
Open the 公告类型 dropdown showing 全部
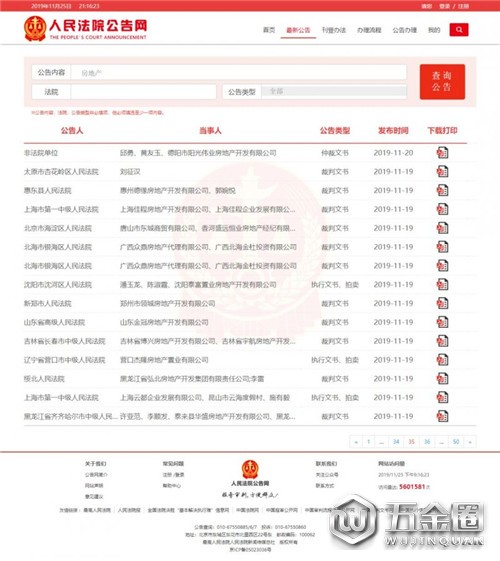(x=334, y=92)
